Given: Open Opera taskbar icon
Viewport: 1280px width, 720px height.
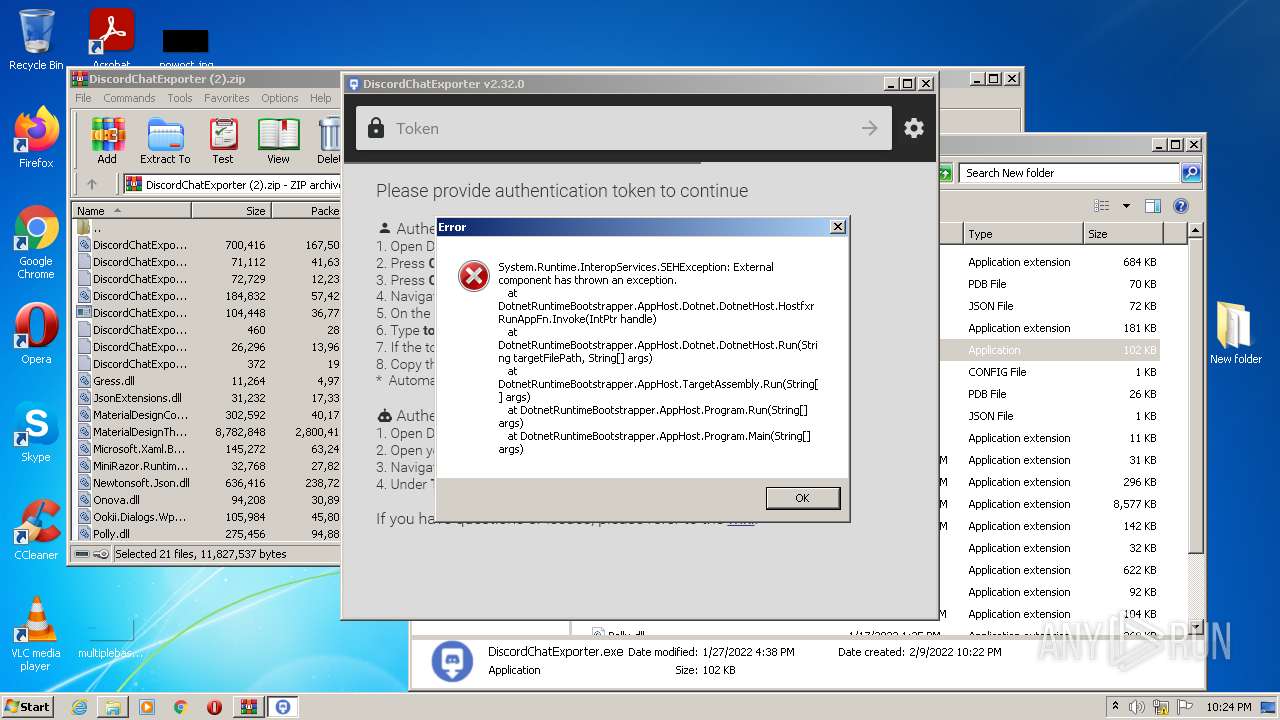Looking at the screenshot, I should 214,707.
